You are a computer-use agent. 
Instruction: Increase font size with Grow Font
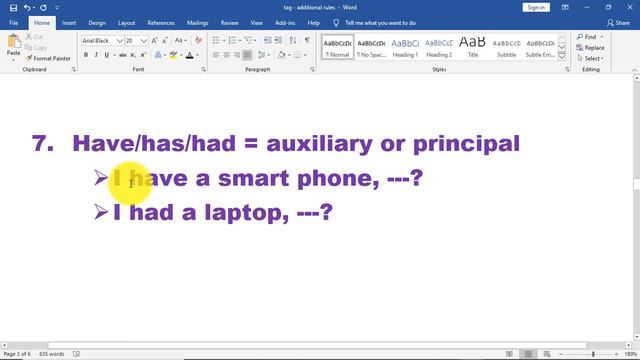tap(154, 40)
